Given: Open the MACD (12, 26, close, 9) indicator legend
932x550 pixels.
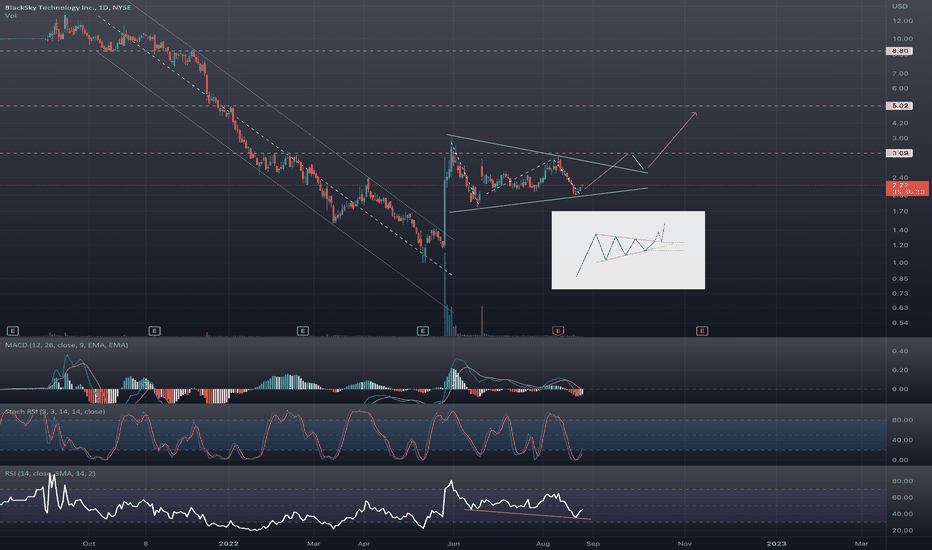Looking at the screenshot, I should pyautogui.click(x=67, y=345).
